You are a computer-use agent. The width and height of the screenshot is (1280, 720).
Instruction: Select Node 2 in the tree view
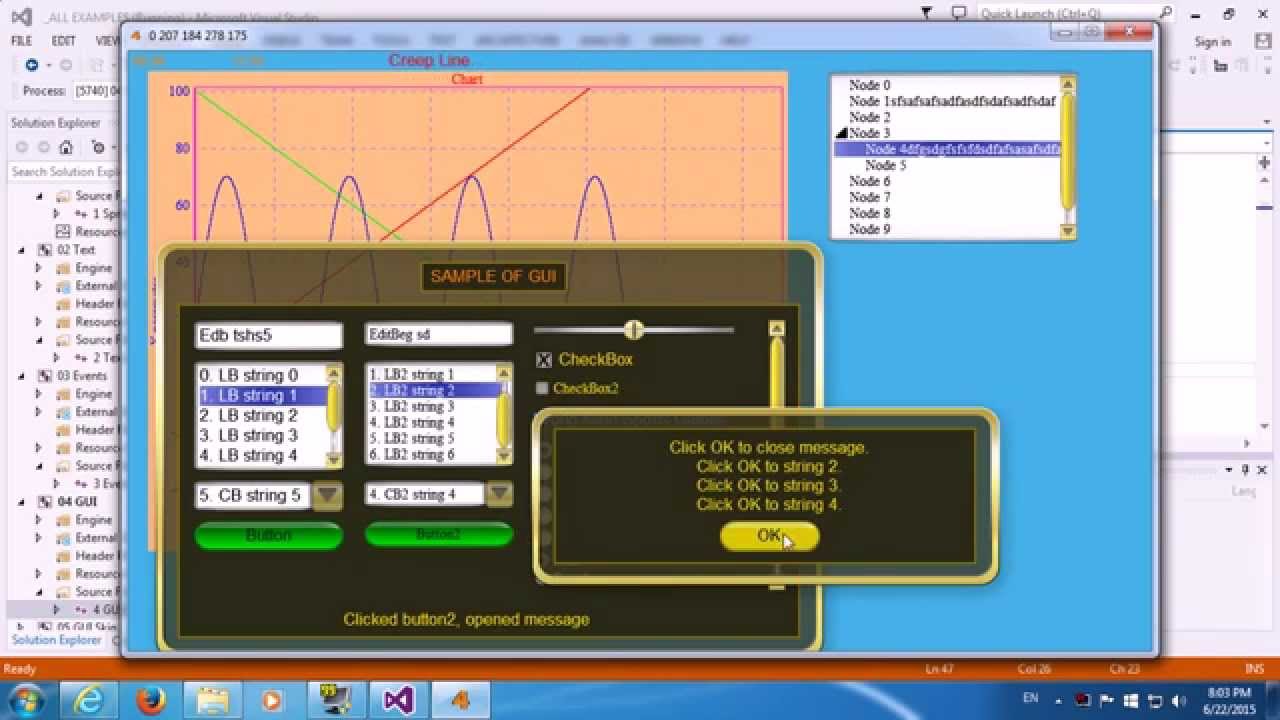(869, 117)
